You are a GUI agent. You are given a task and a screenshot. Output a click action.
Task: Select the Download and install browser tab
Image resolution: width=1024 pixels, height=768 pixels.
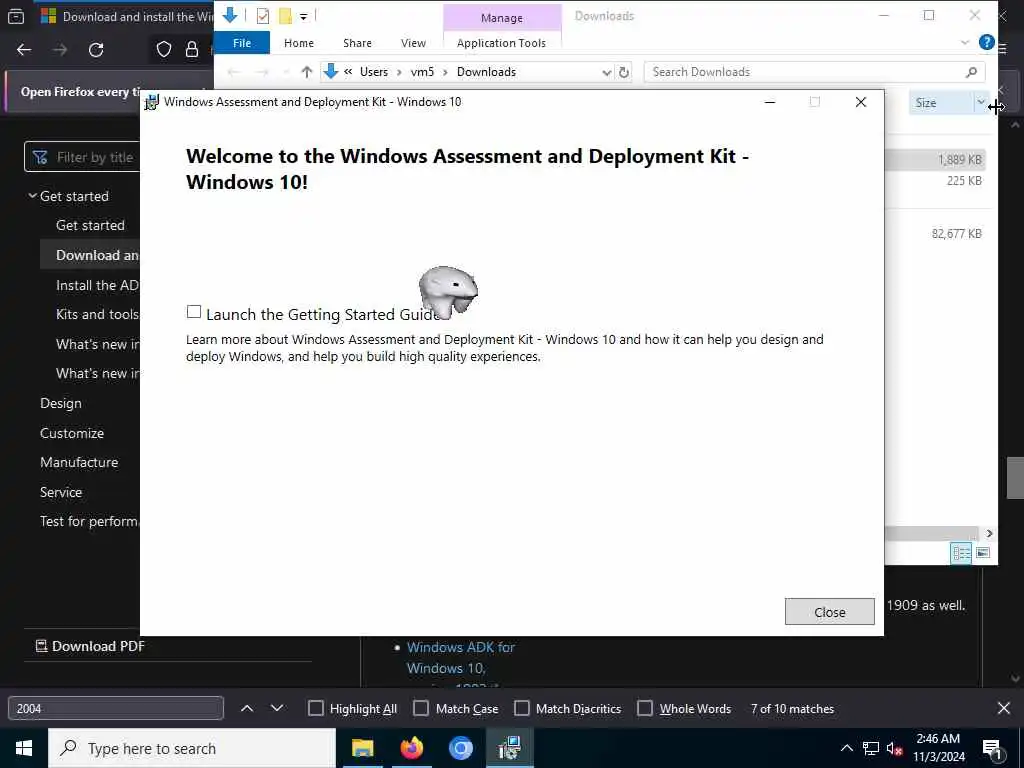pos(126,16)
